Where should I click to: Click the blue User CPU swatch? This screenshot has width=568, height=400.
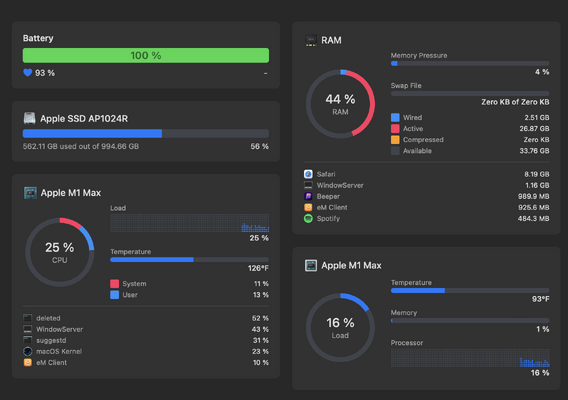pos(114,295)
